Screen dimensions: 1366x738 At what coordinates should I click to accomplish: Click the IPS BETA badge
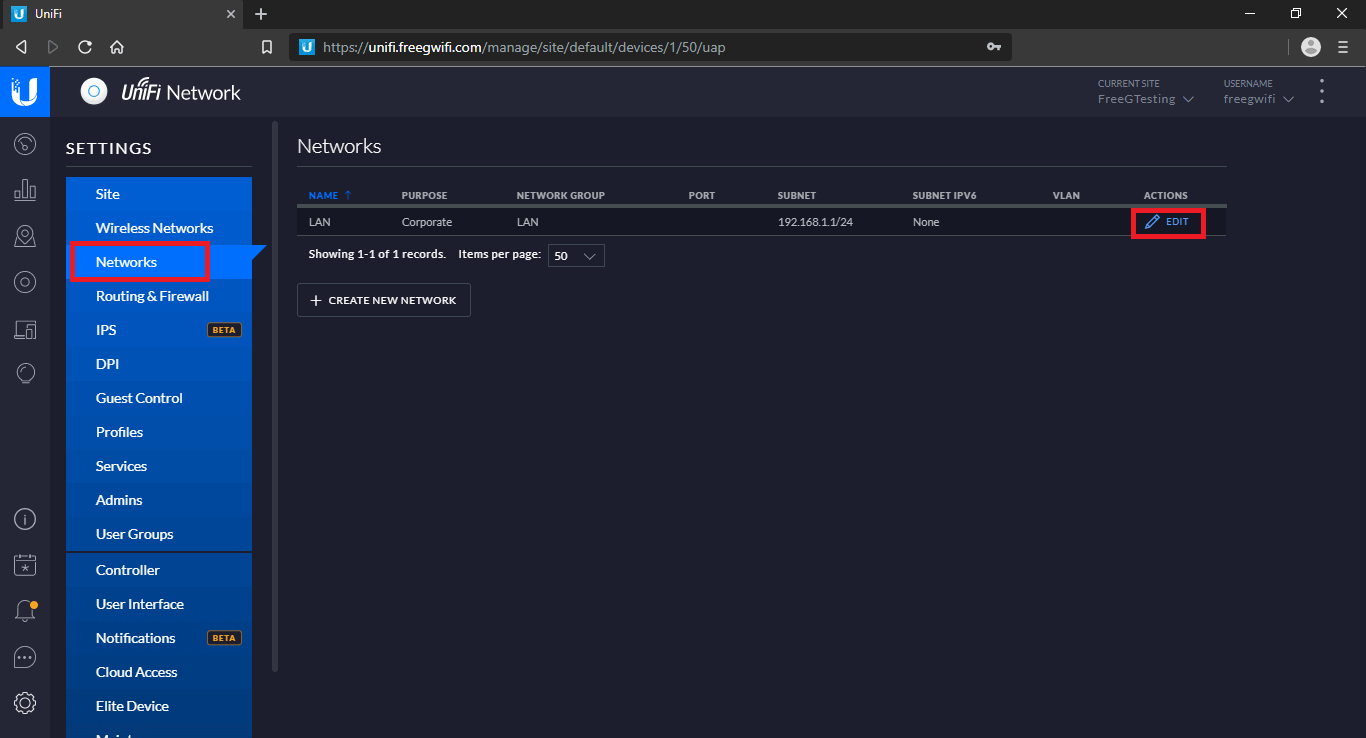pos(224,330)
